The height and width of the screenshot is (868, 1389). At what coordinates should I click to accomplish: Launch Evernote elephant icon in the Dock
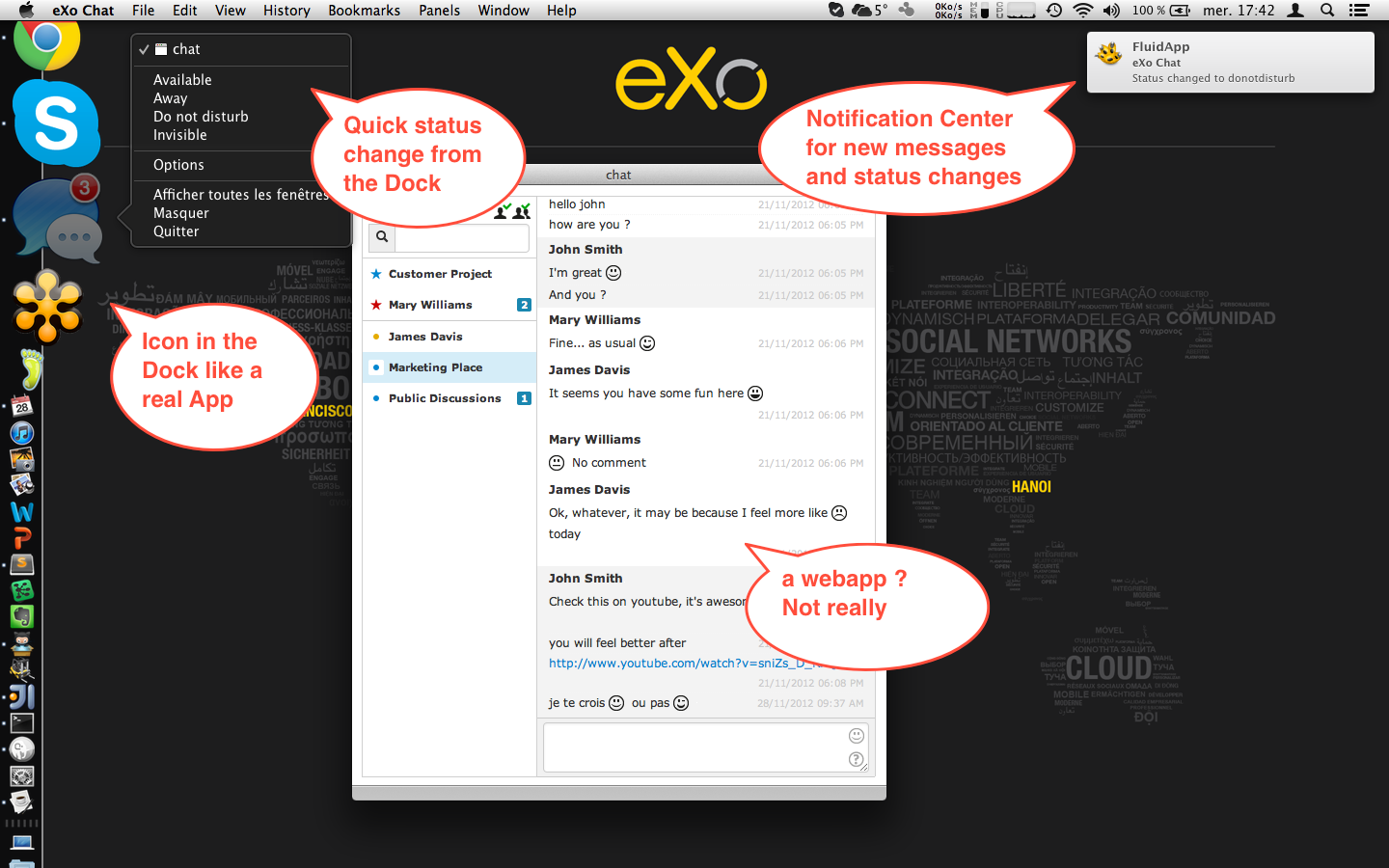coord(22,616)
